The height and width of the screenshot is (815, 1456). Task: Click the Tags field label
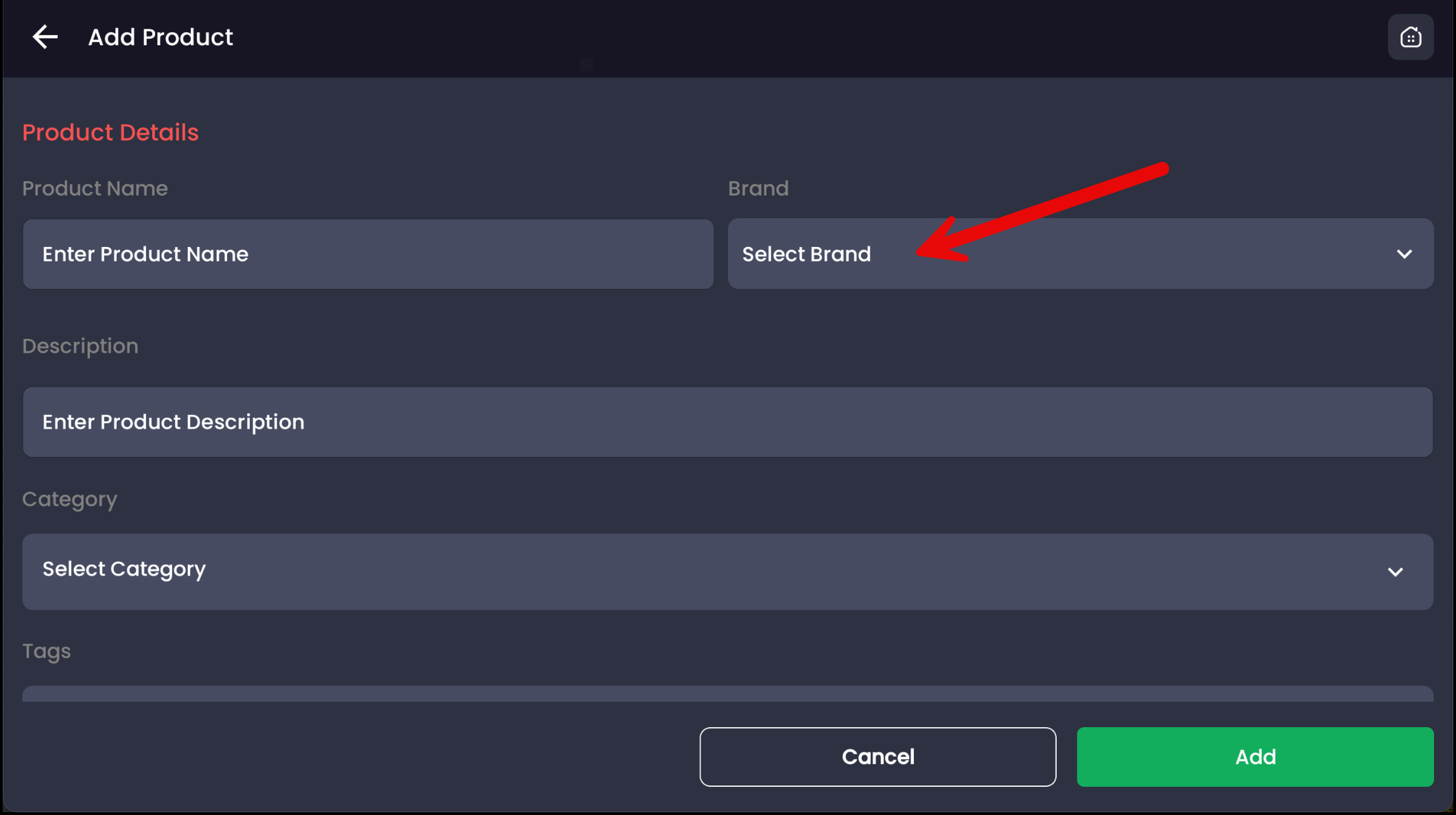(46, 651)
